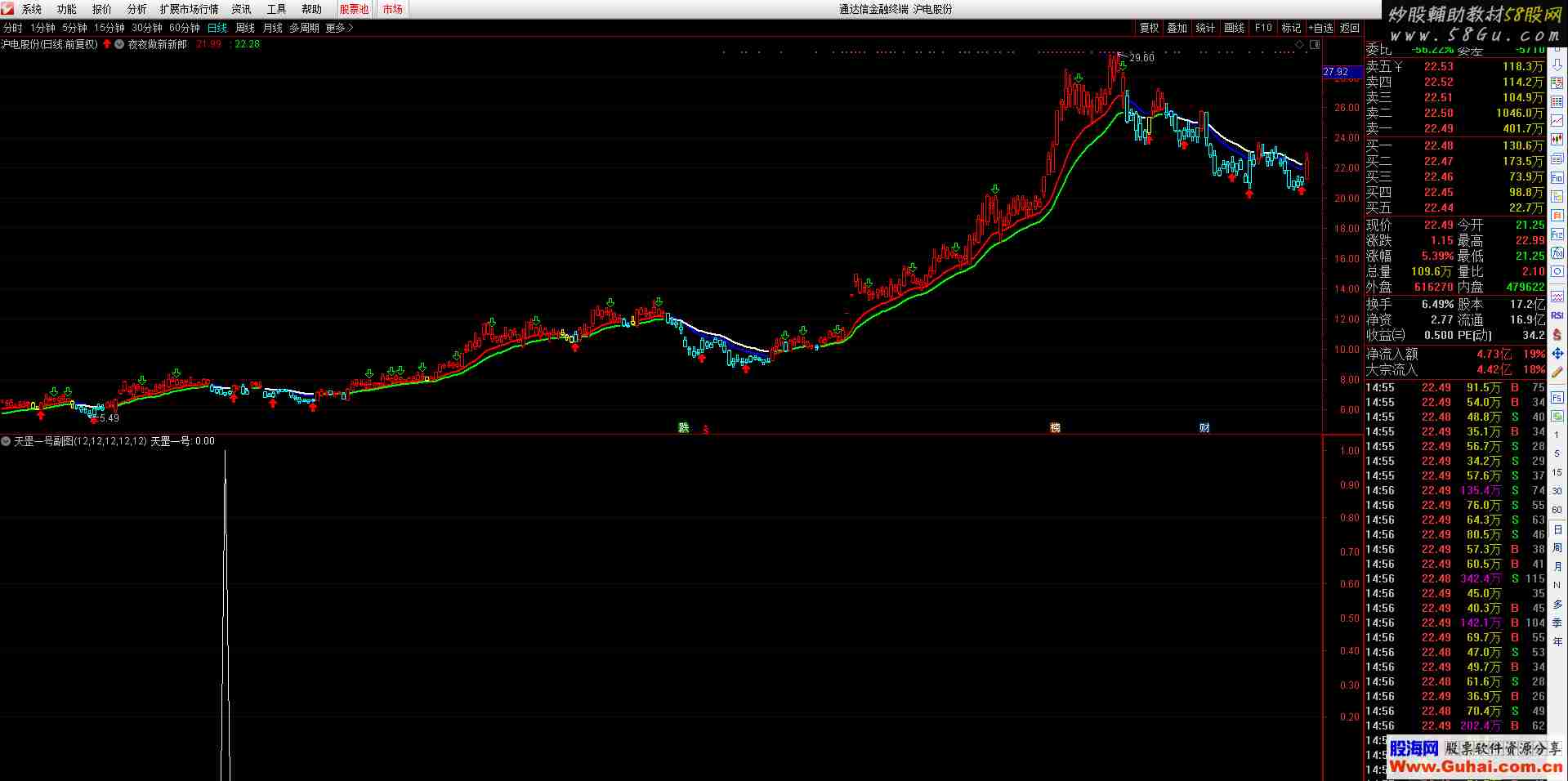Click the 画线 draw line button

[x=1234, y=28]
